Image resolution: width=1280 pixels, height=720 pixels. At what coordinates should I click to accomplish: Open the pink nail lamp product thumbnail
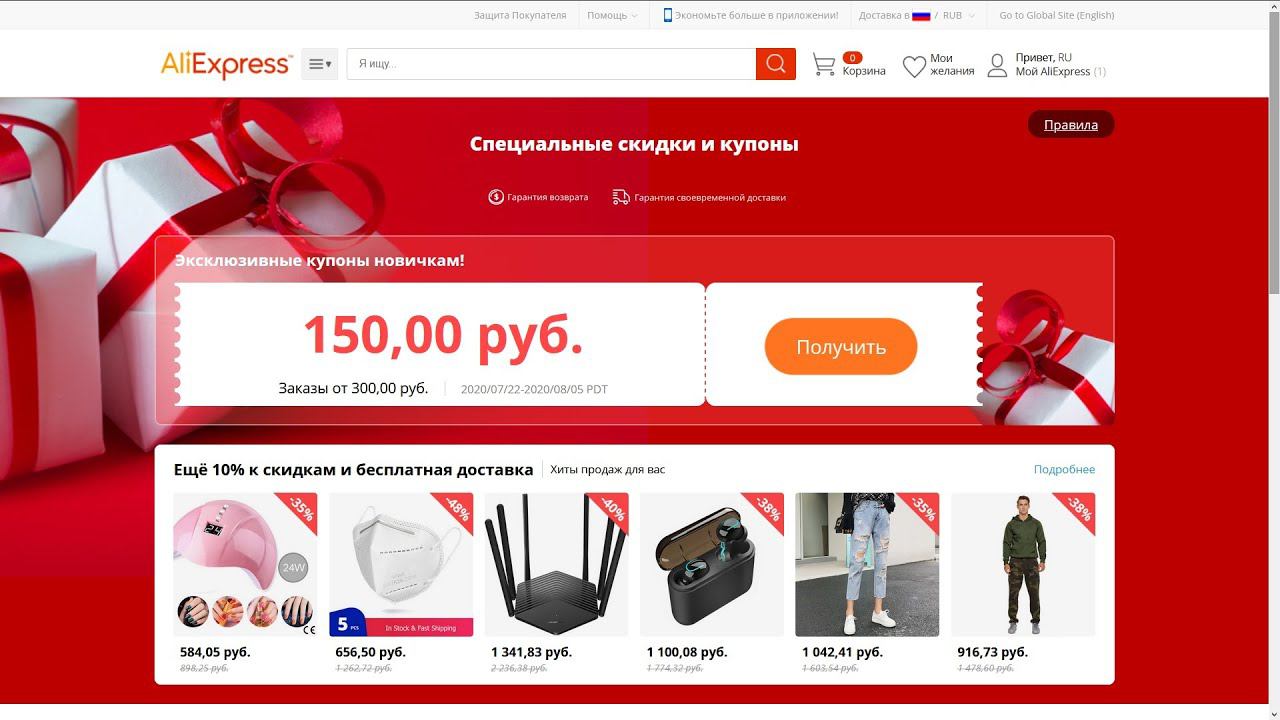coord(245,564)
